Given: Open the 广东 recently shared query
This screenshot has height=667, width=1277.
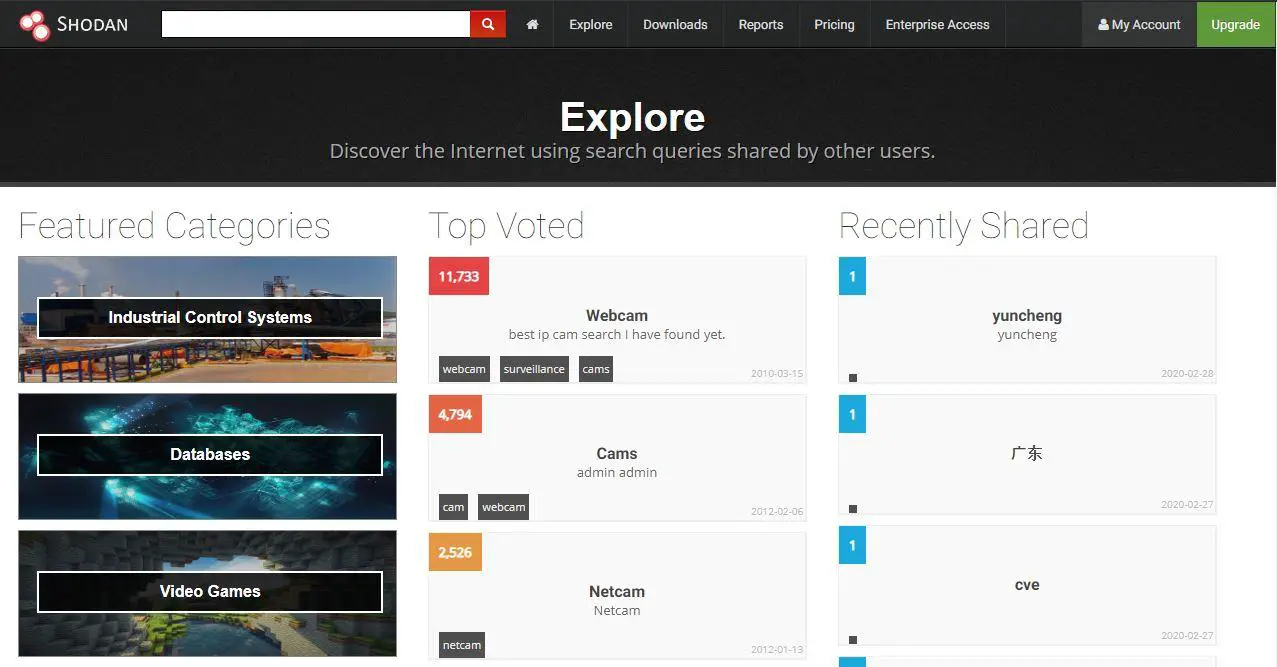Looking at the screenshot, I should 1027,453.
